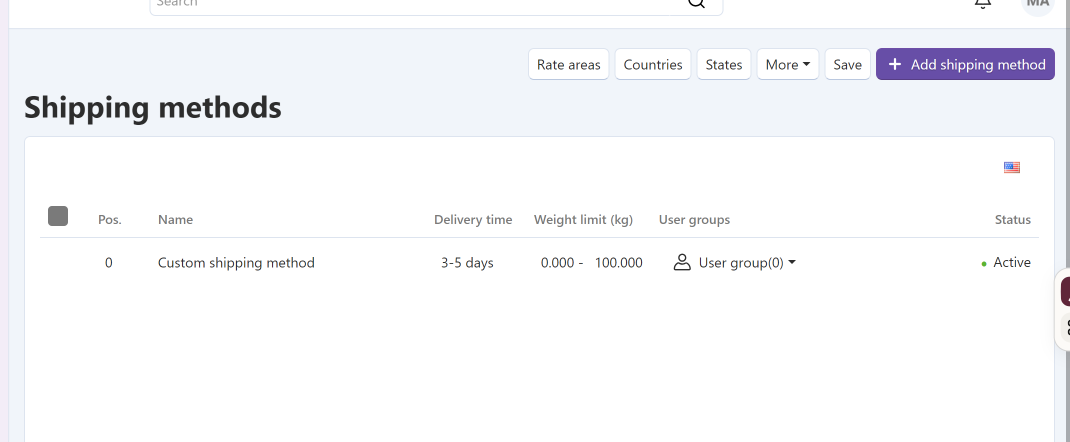Click the search magnifier icon

pyautogui.click(x=695, y=3)
